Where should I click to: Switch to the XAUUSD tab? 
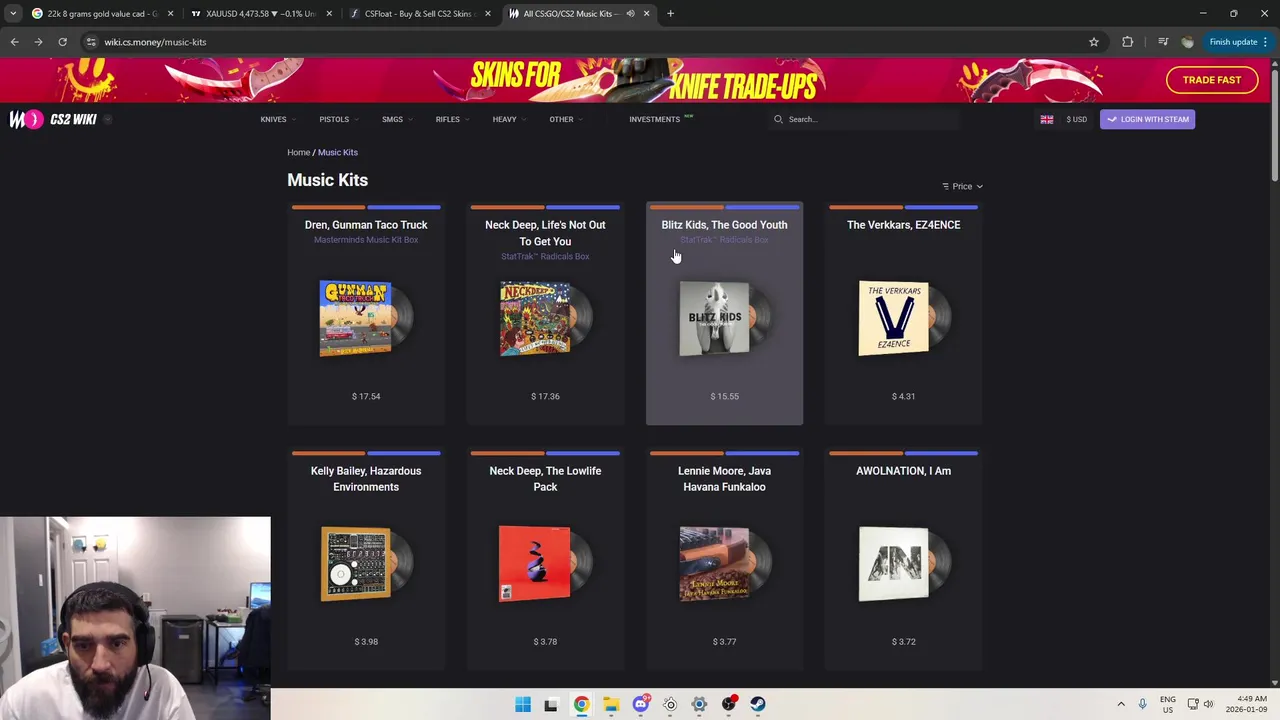[x=256, y=14]
